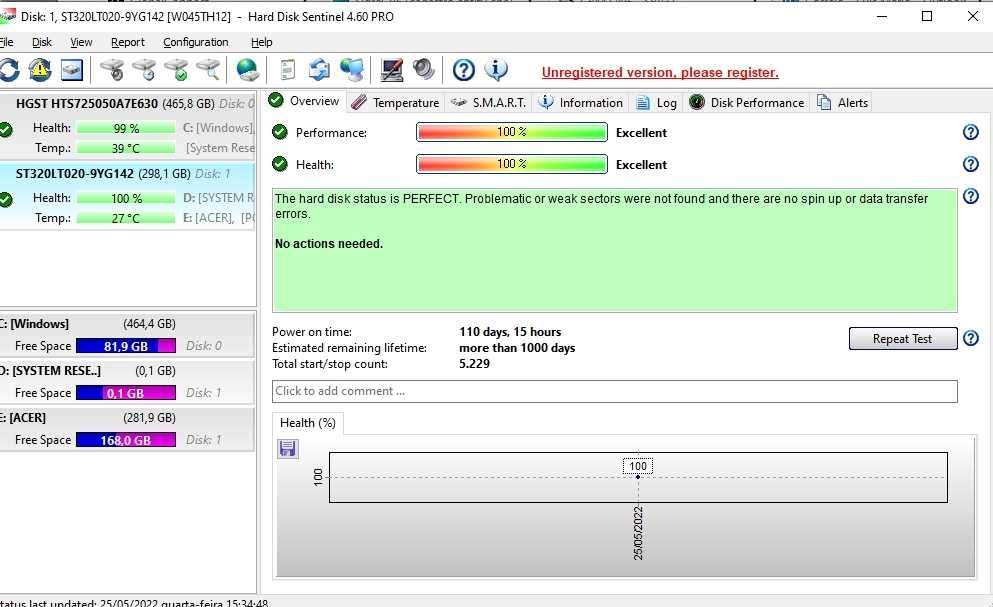Switch to the Information tab
This screenshot has width=993, height=607.
581,103
